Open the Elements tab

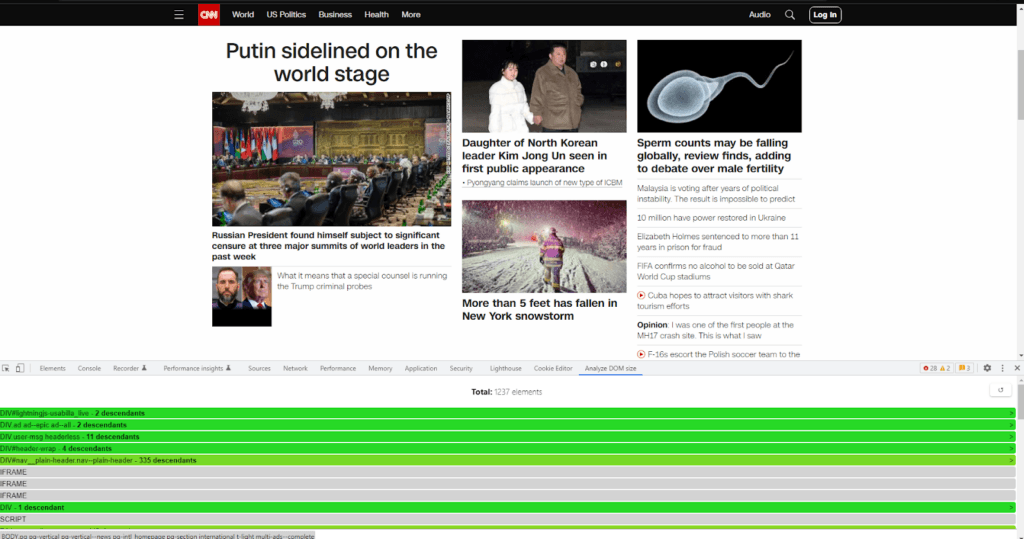(x=52, y=368)
